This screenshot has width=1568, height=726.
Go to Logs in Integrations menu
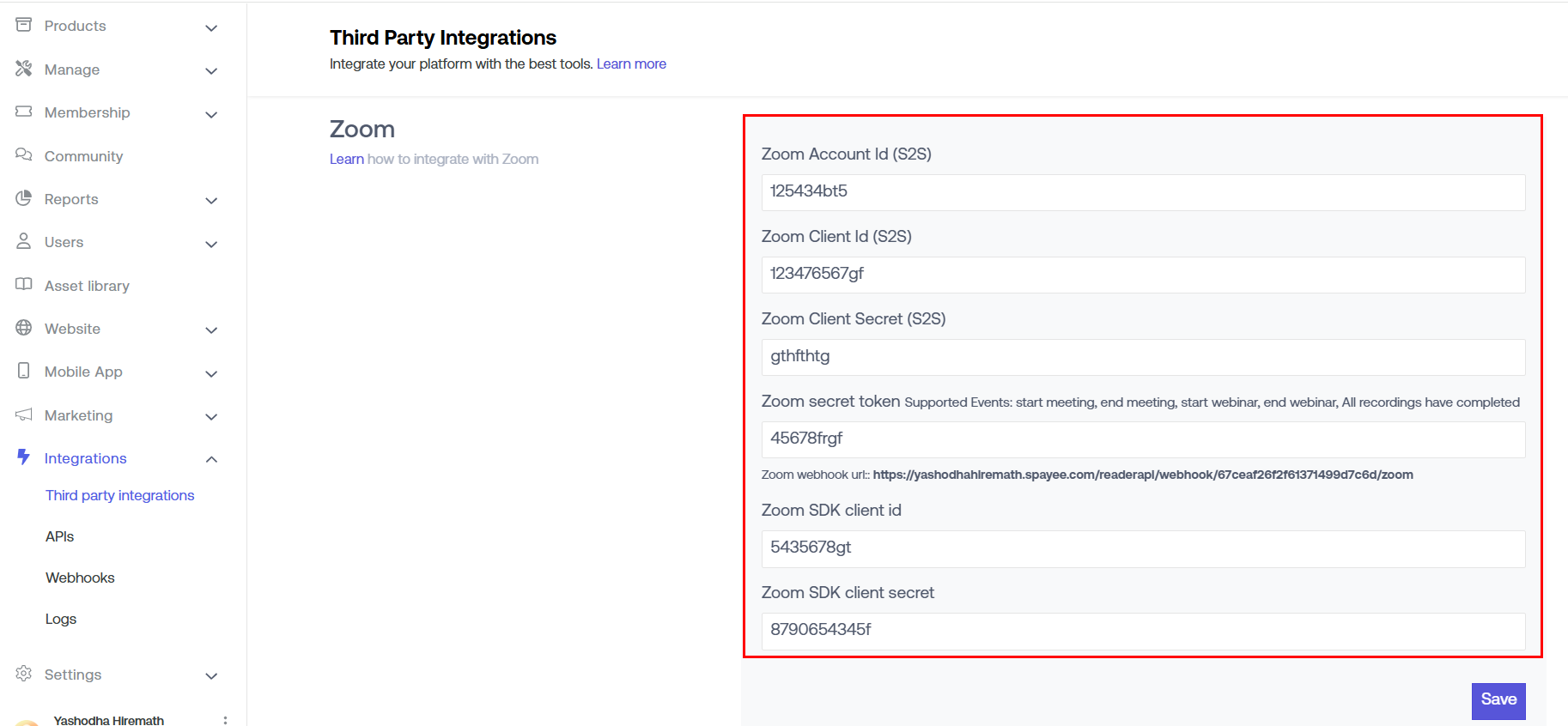(x=61, y=619)
